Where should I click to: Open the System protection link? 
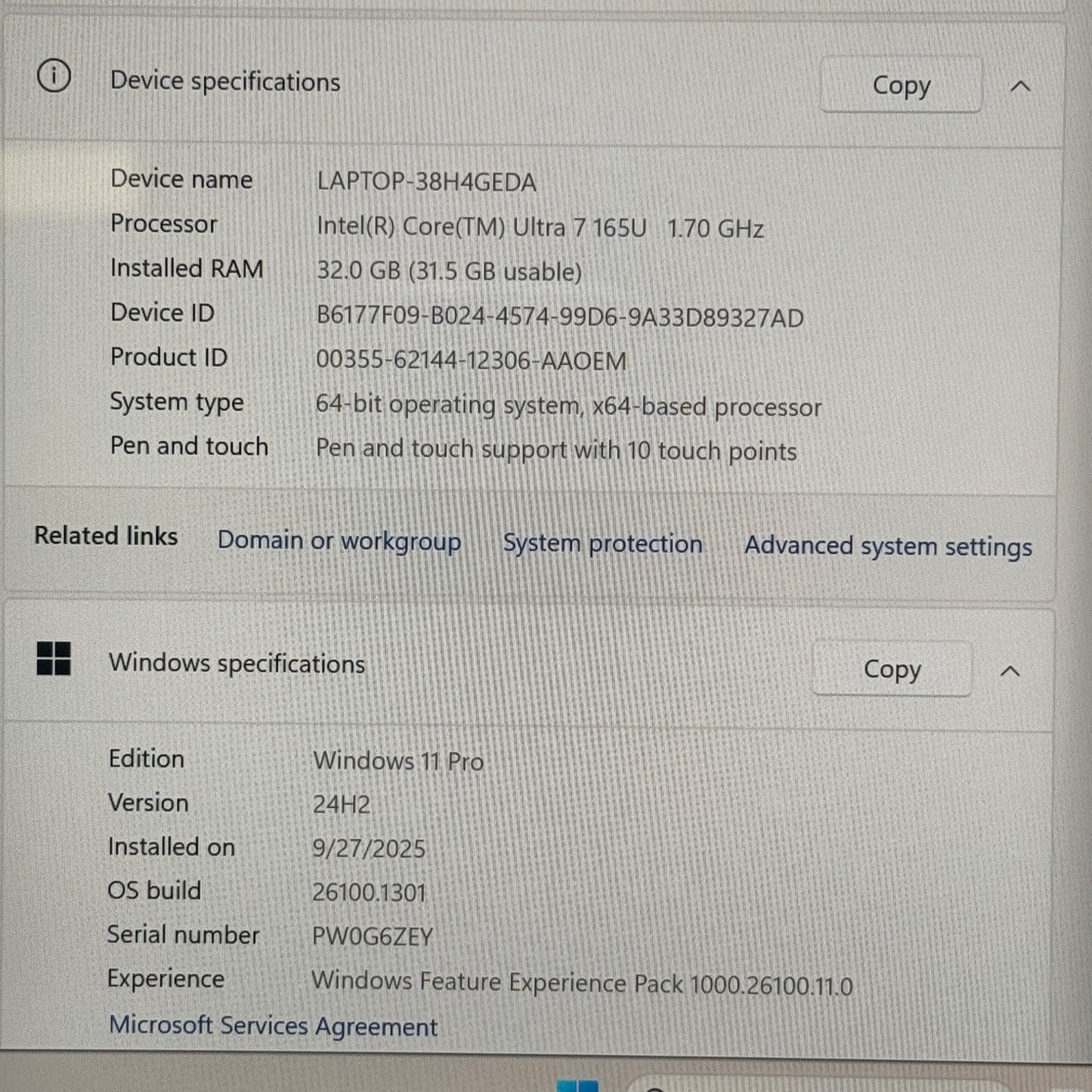point(603,543)
